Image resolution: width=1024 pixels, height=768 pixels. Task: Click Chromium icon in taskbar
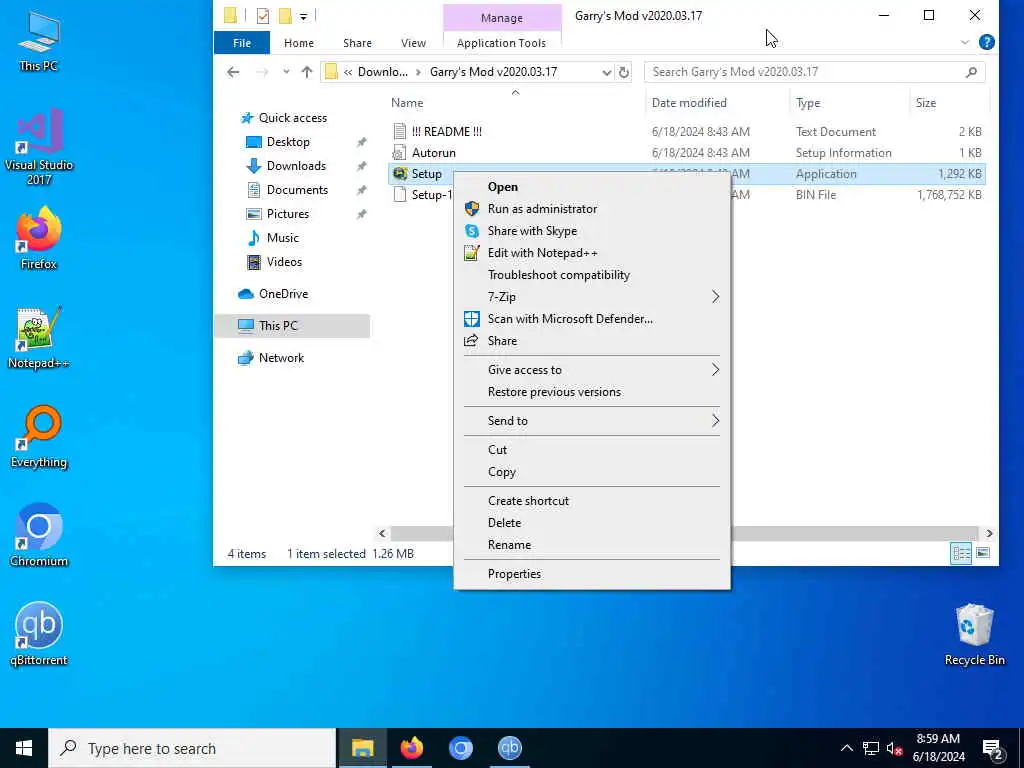(460, 748)
